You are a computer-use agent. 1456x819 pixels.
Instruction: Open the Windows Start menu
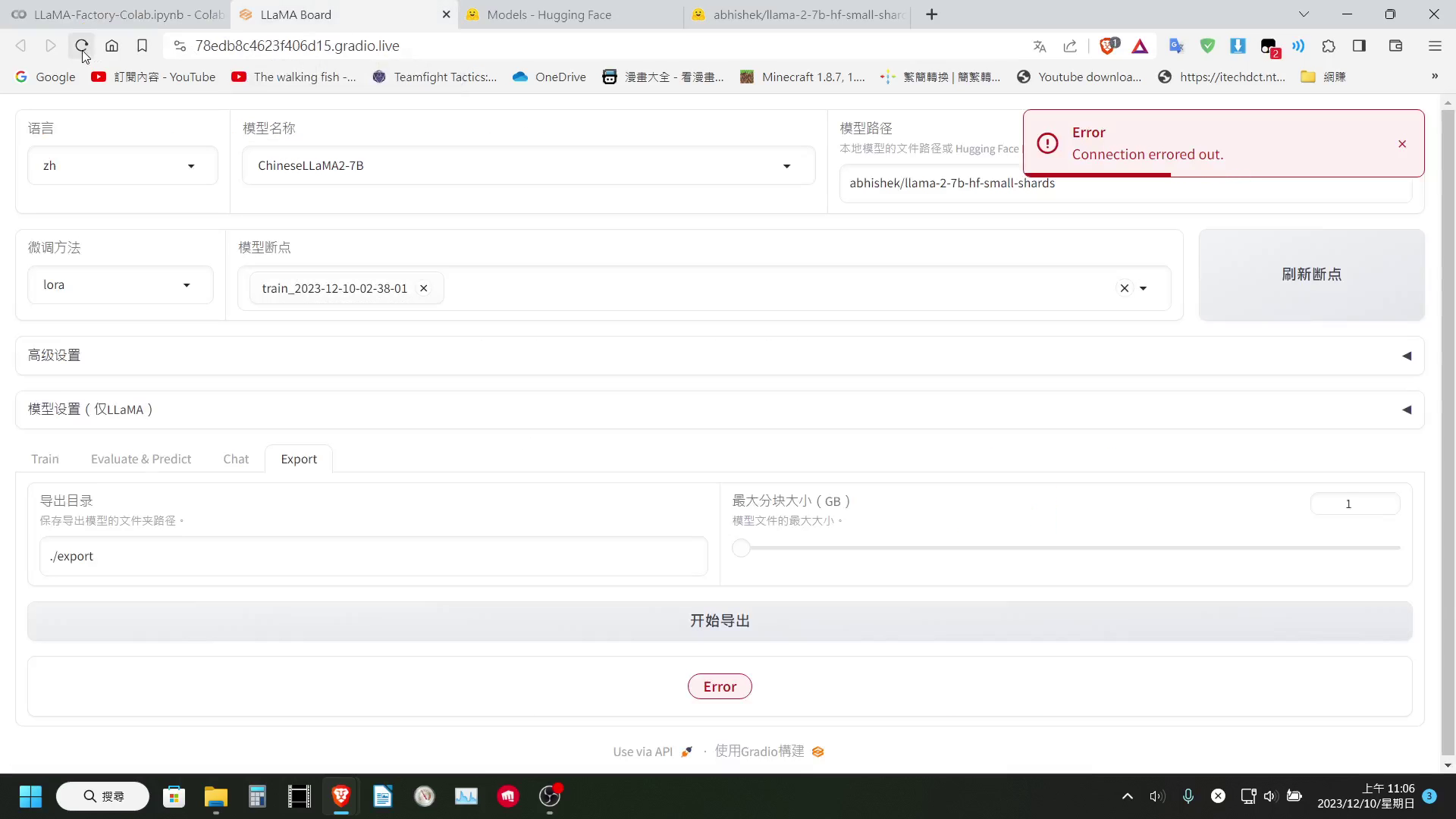[x=30, y=796]
